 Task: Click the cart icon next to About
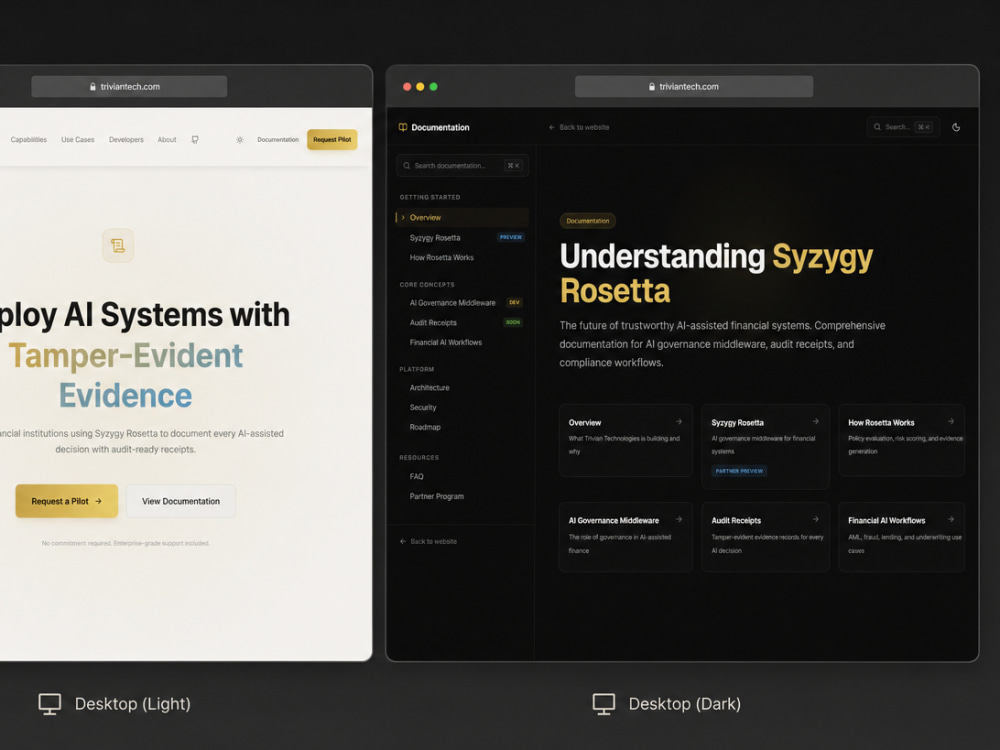(195, 140)
